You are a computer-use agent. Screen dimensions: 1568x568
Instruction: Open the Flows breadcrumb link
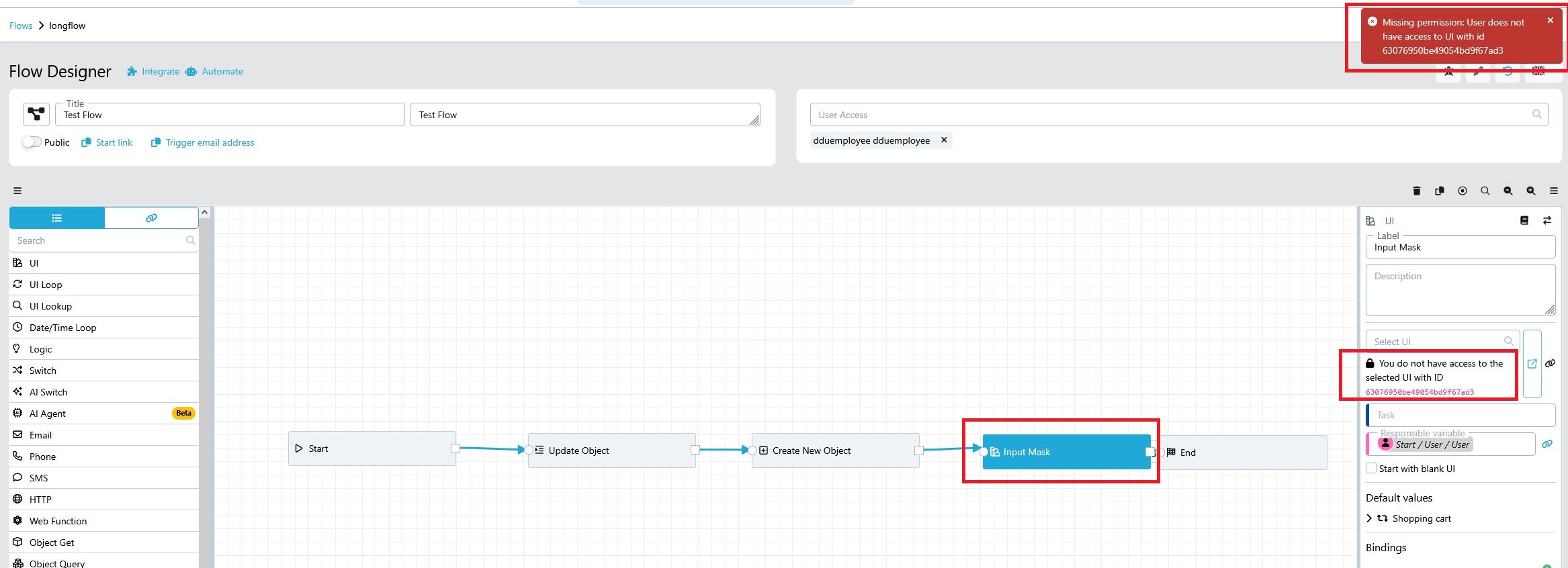pos(21,26)
